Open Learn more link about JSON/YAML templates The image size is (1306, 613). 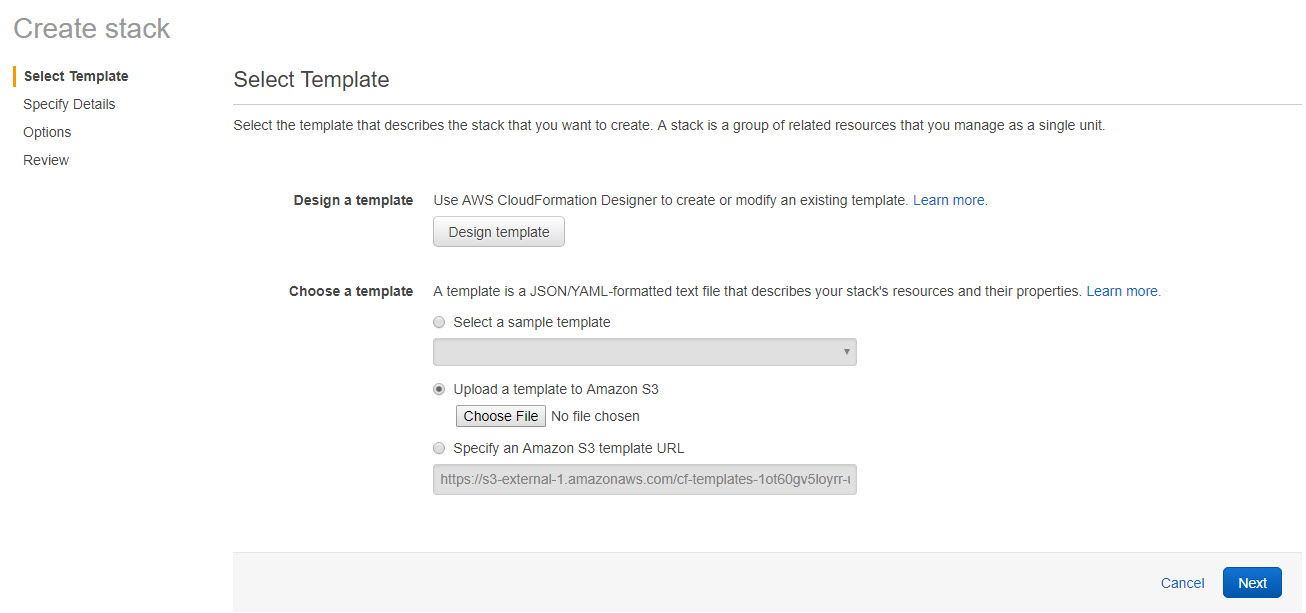pyautogui.click(x=1123, y=291)
